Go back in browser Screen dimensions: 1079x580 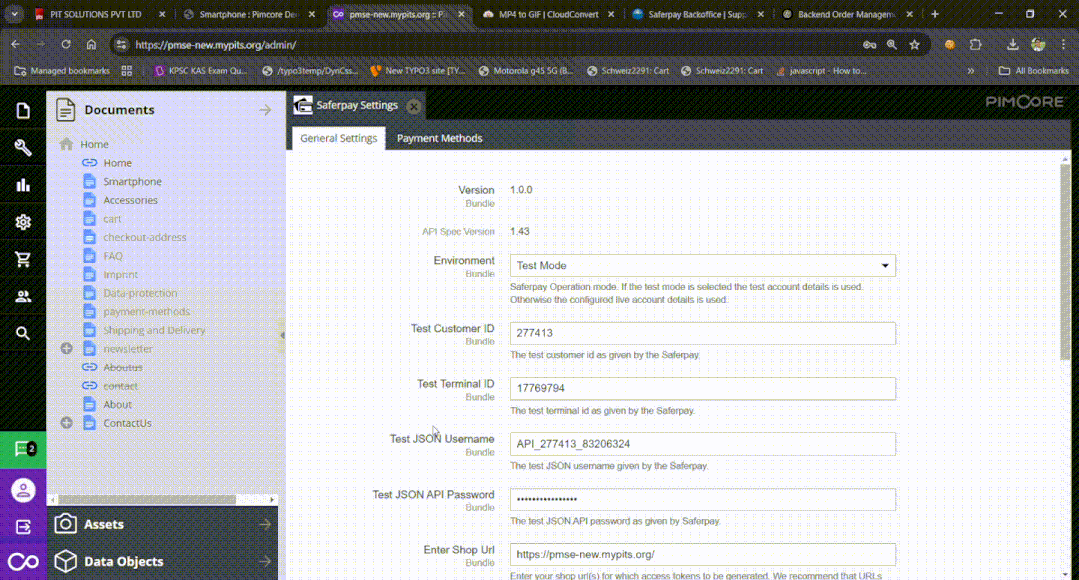(x=15, y=45)
